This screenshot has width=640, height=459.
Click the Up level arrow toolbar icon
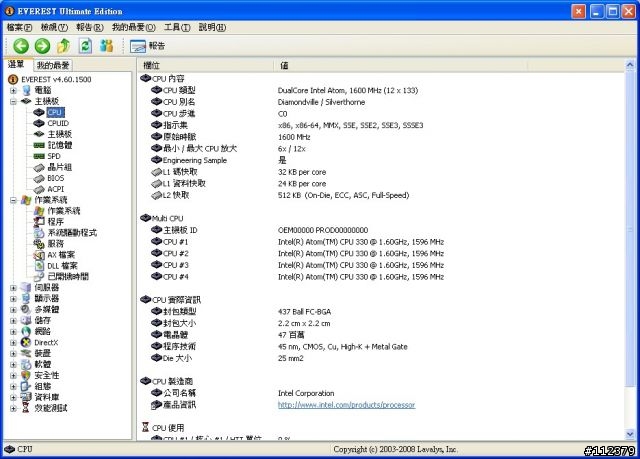click(x=63, y=46)
